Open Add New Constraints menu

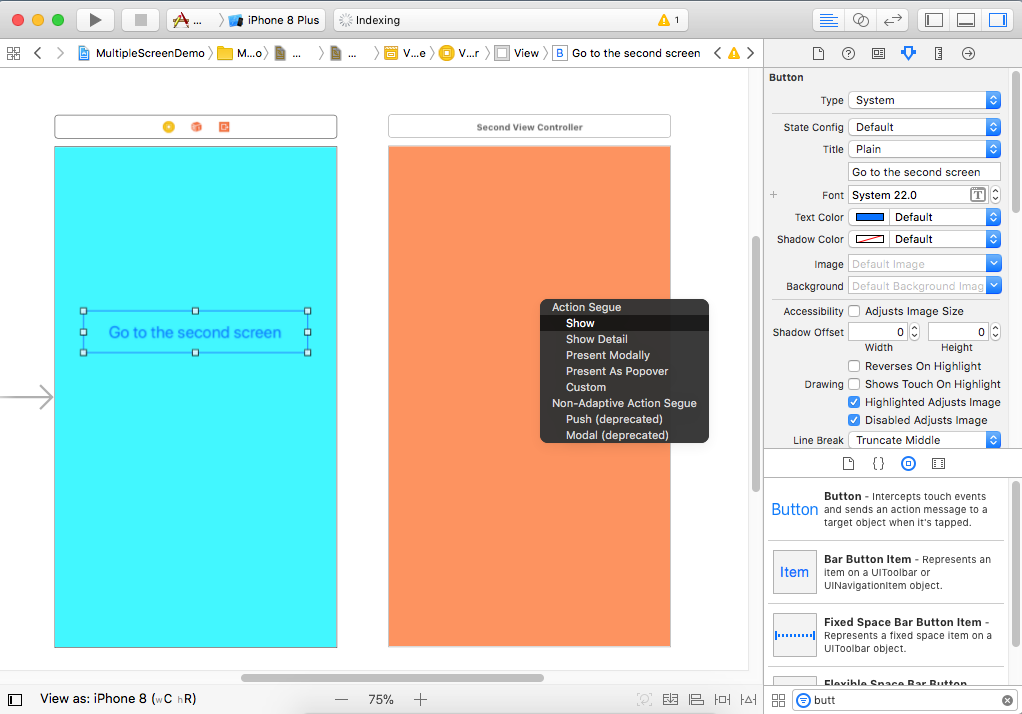tap(722, 700)
